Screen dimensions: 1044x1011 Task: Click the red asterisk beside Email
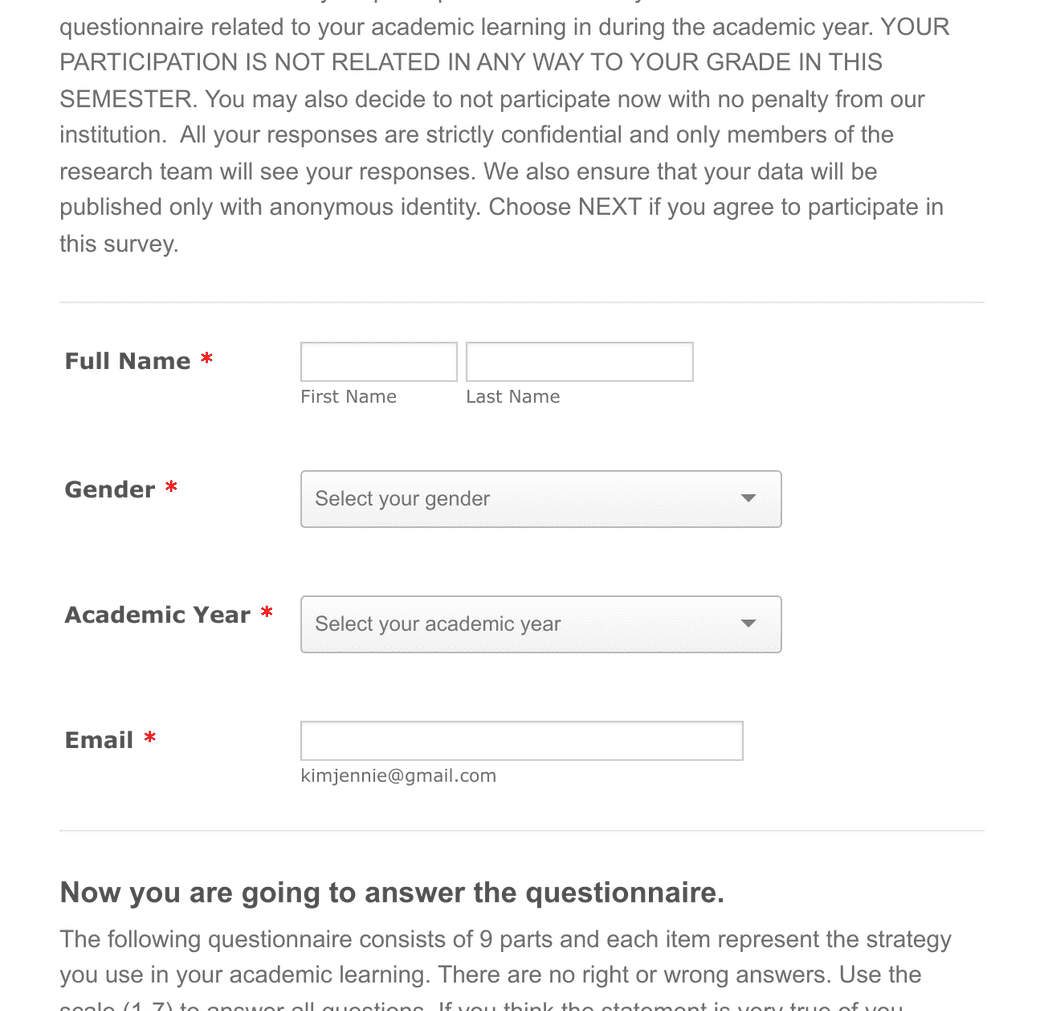pyautogui.click(x=150, y=739)
